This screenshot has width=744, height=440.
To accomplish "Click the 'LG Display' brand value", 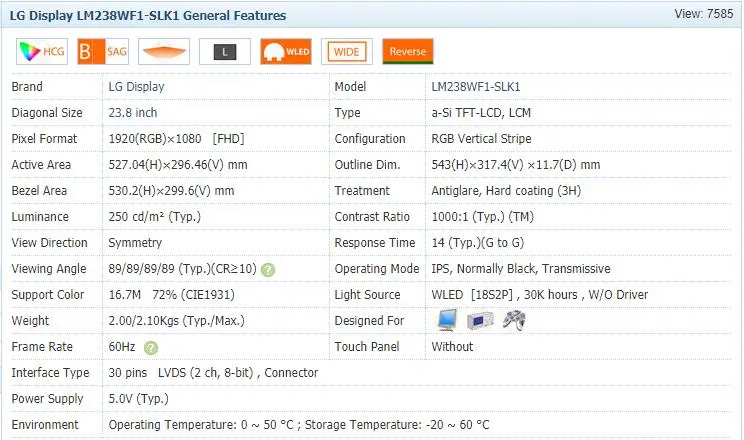I will point(136,87).
